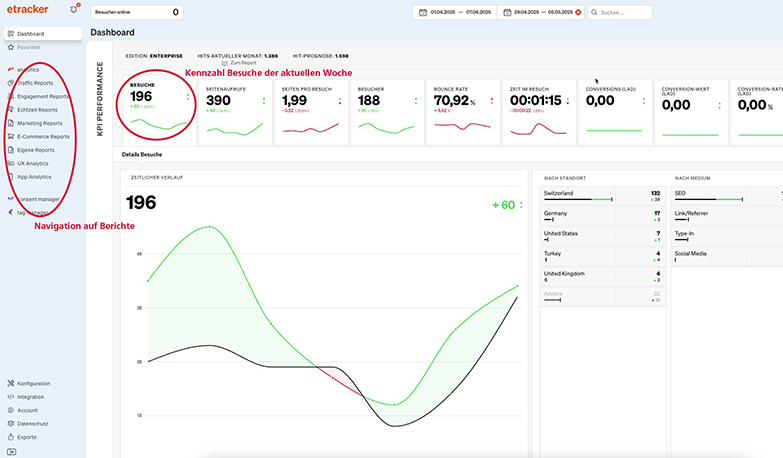Open the Dashboard menu item

(43, 33)
